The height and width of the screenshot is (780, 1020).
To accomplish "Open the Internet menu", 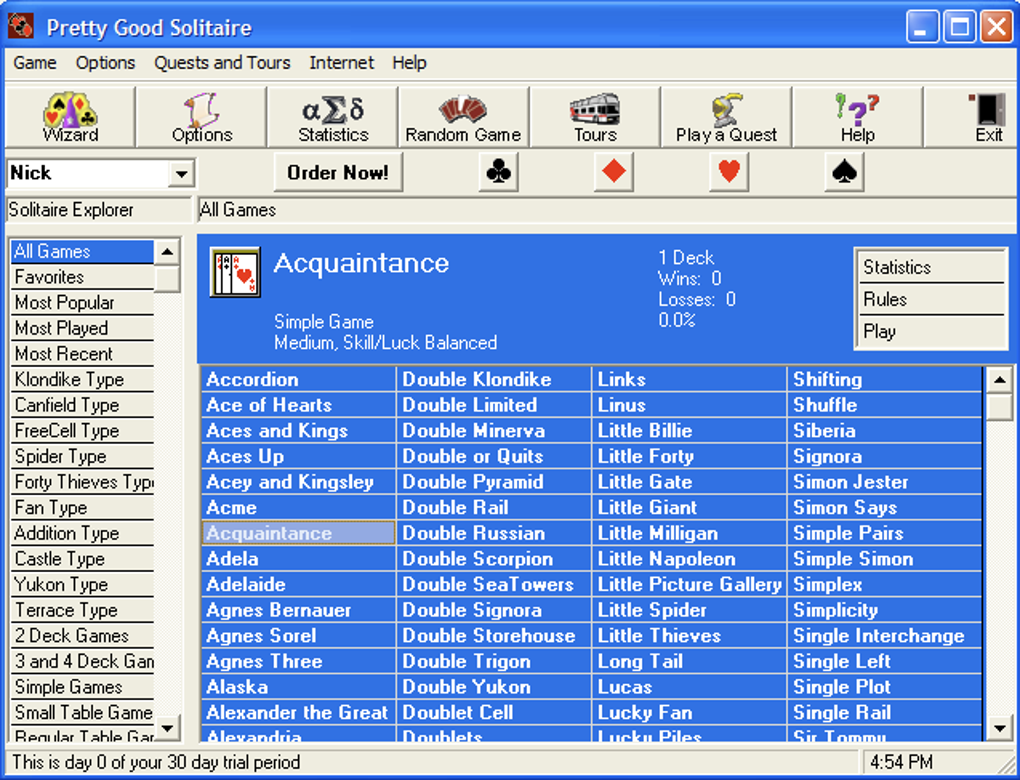I will pyautogui.click(x=342, y=63).
